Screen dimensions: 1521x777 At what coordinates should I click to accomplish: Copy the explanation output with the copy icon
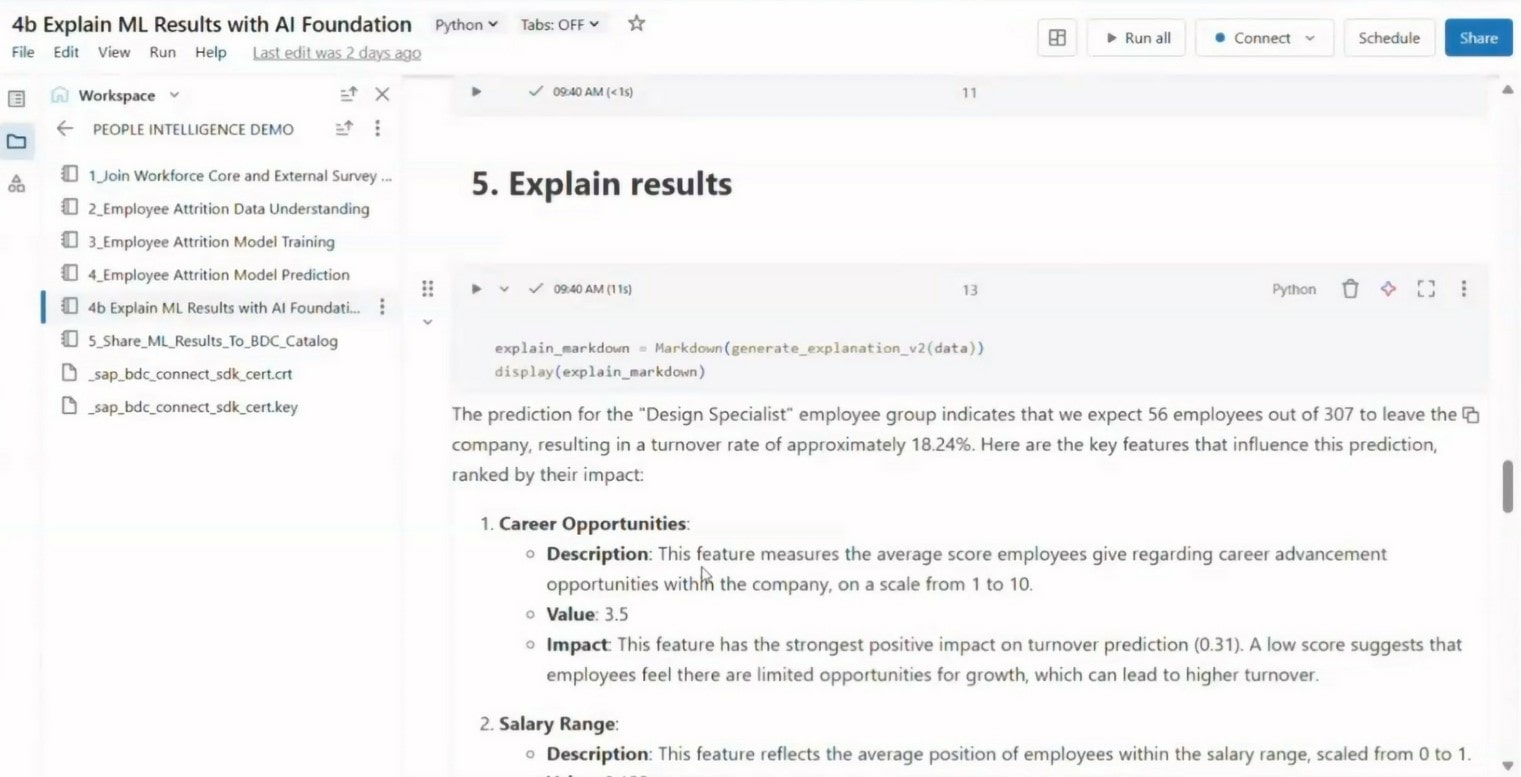click(x=1473, y=413)
